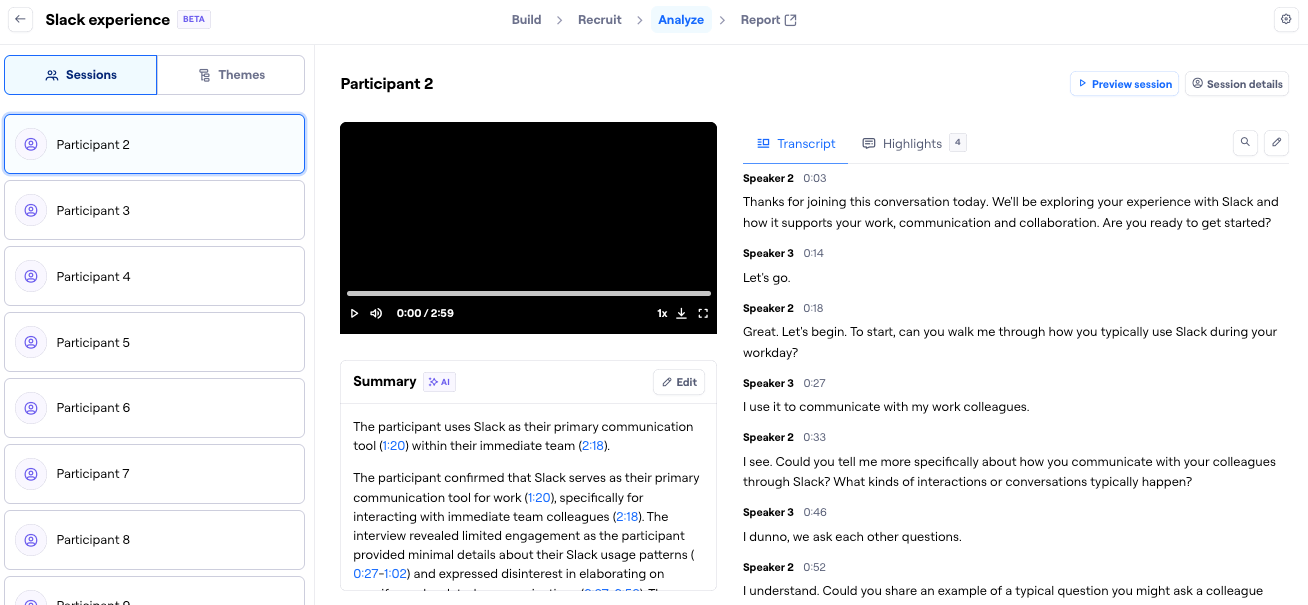This screenshot has width=1308, height=605.
Task: Click the 0:52 transcript timestamp
Action: click(814, 567)
